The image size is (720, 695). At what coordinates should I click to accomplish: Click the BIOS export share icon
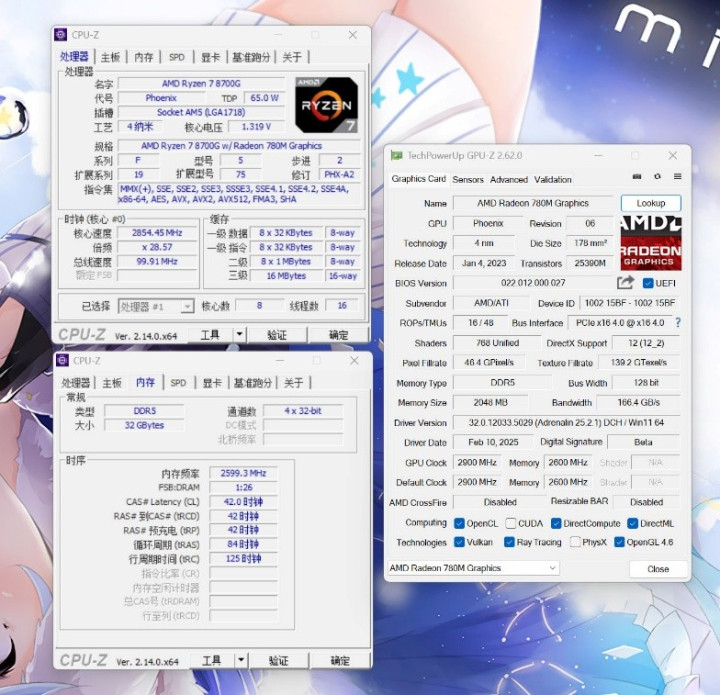[x=625, y=283]
